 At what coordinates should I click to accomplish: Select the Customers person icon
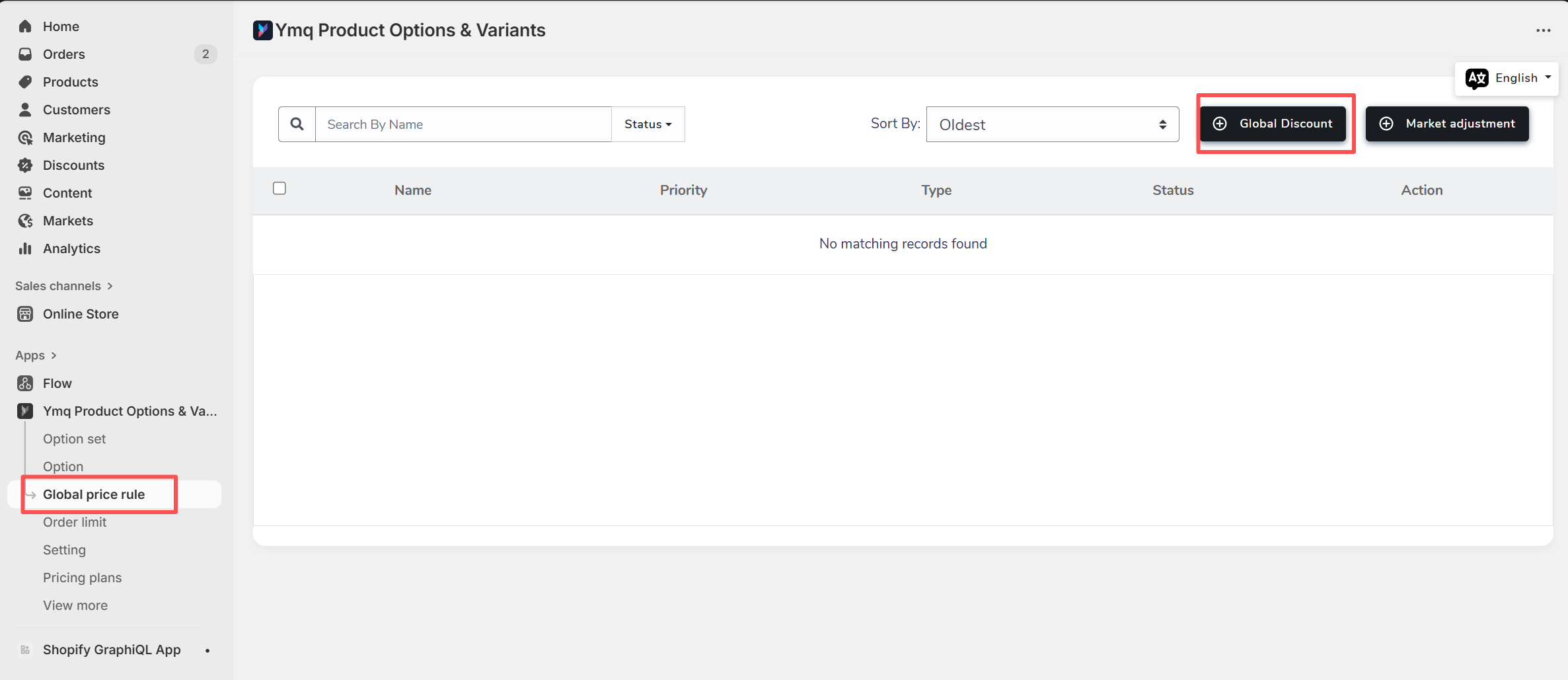pyautogui.click(x=25, y=110)
